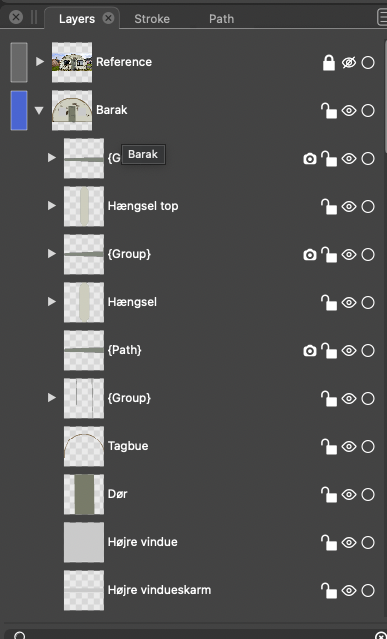The image size is (387, 639).
Task: Open the Layers panel options menu icon
Action: pyautogui.click(x=382, y=18)
